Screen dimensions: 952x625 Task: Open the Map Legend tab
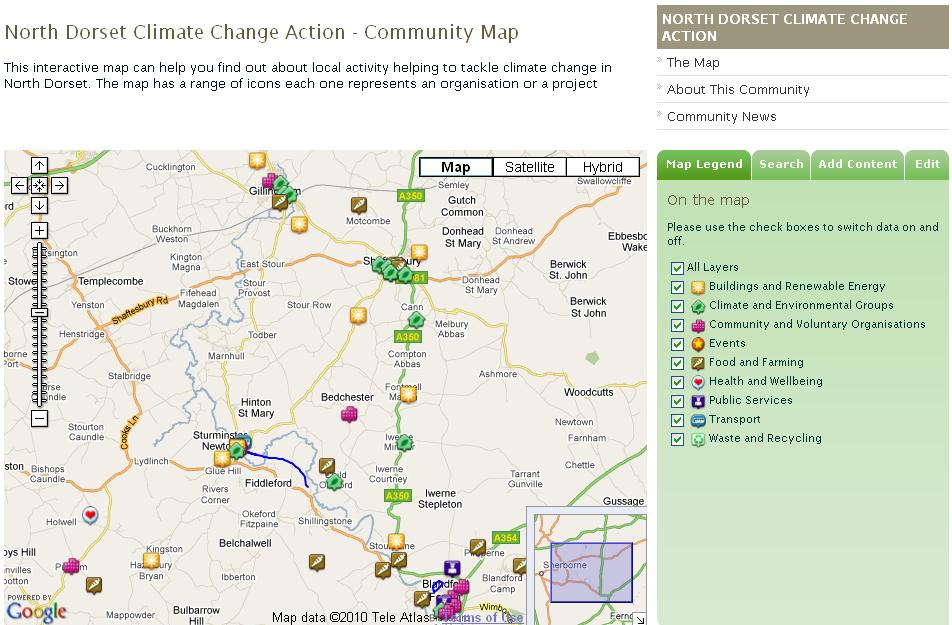(x=704, y=165)
